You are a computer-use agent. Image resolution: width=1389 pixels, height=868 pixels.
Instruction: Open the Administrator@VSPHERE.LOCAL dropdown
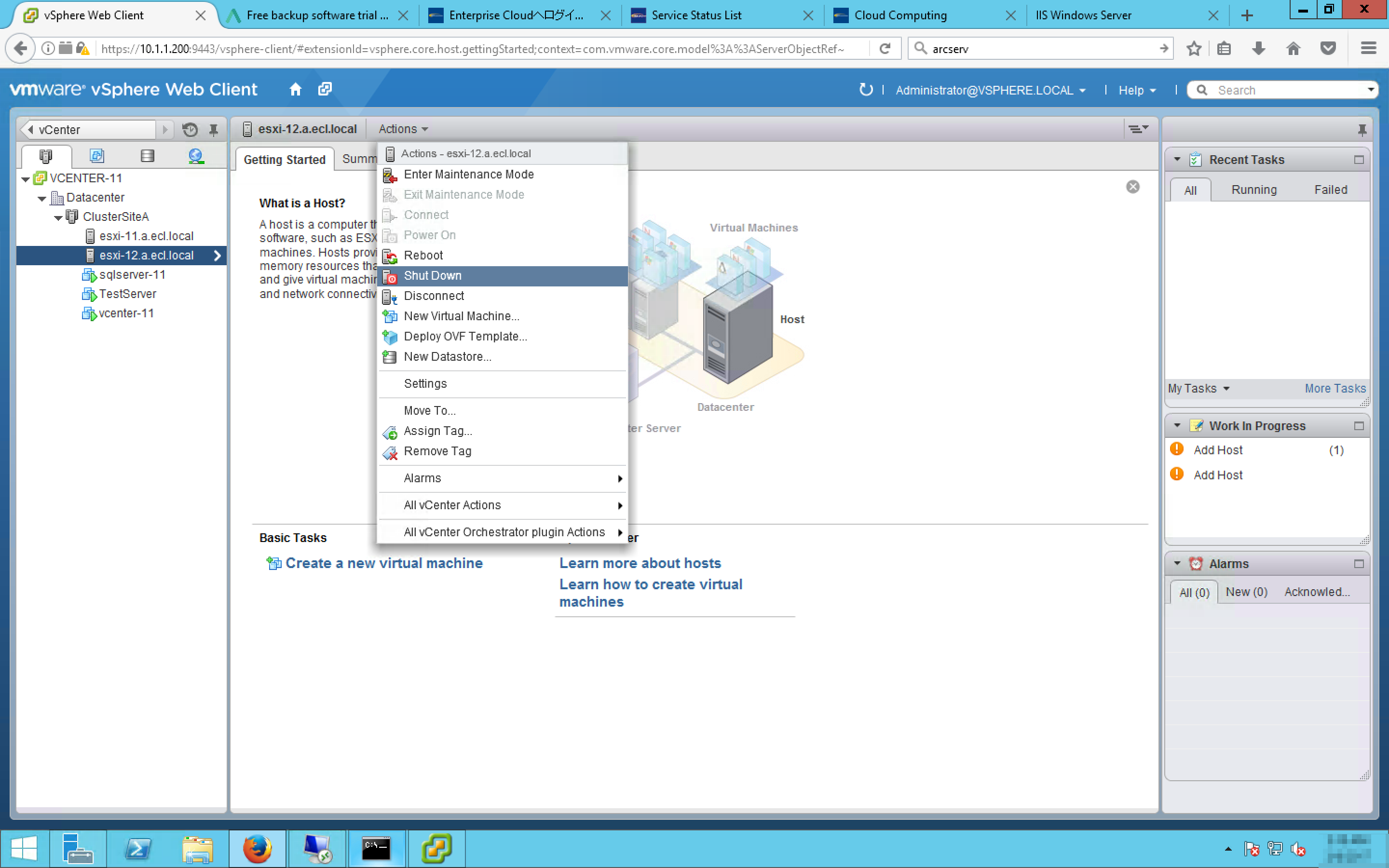(990, 91)
